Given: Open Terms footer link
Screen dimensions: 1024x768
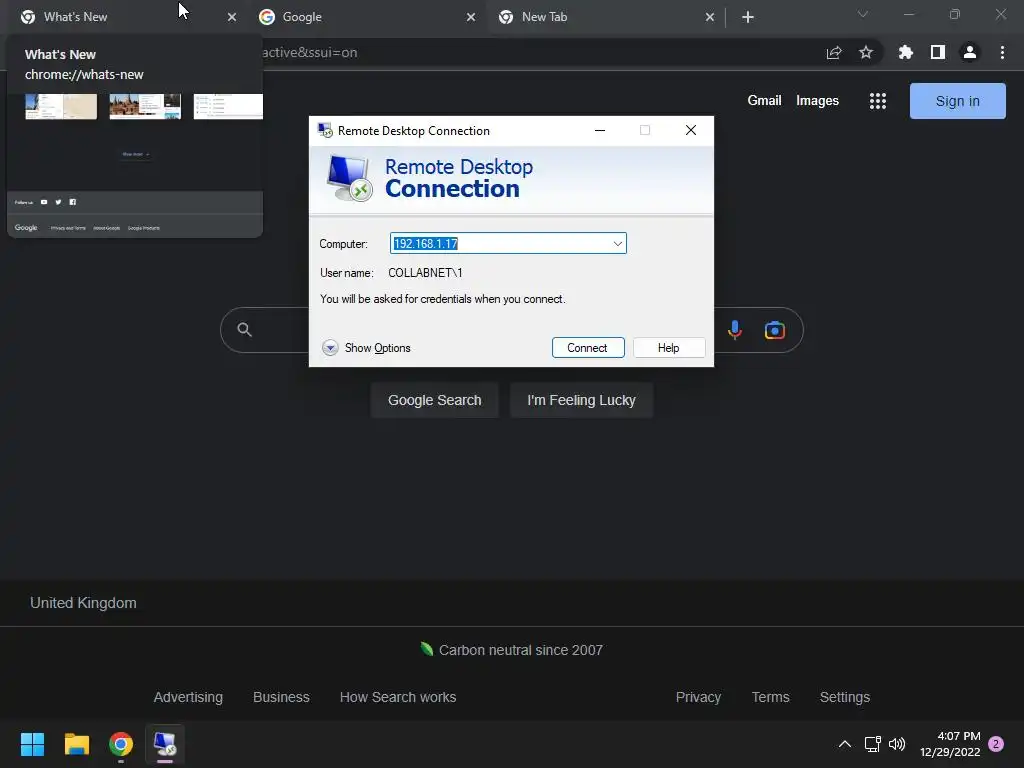Looking at the screenshot, I should tap(771, 697).
